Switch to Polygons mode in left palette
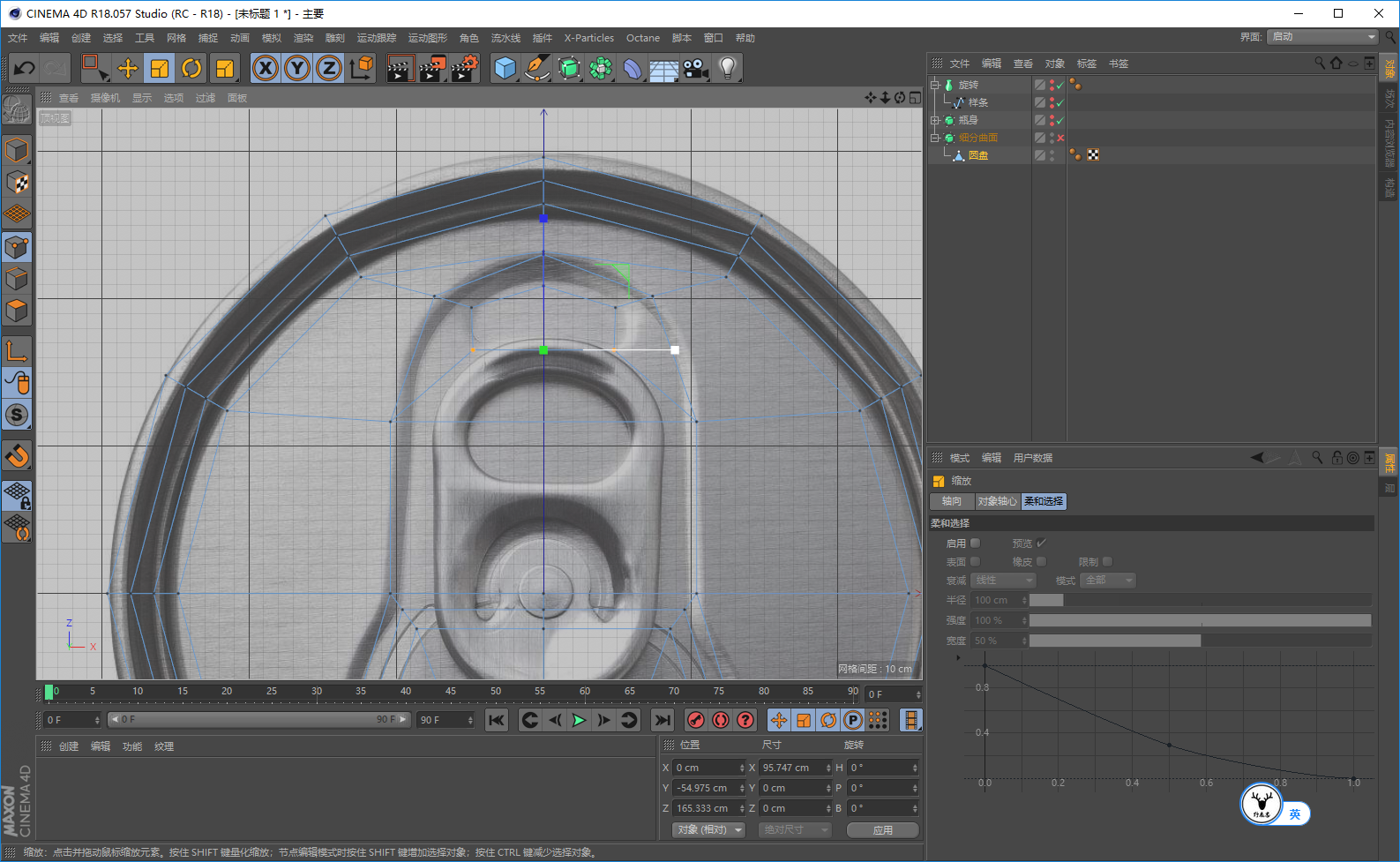 pos(17,311)
